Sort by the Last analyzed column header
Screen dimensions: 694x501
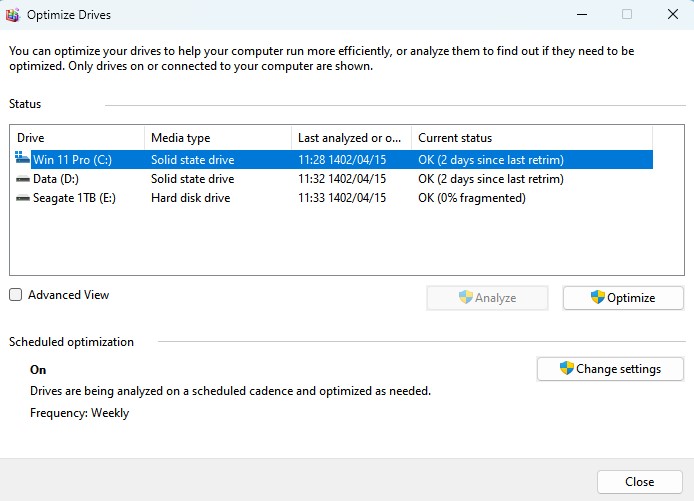(351, 138)
